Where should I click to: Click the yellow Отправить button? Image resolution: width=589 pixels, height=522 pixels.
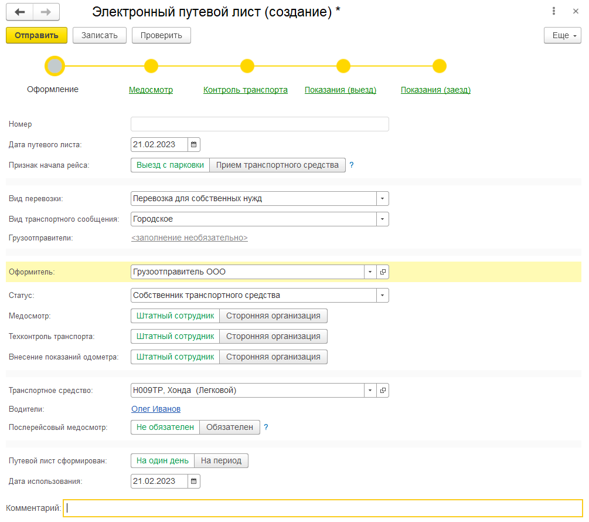click(36, 35)
